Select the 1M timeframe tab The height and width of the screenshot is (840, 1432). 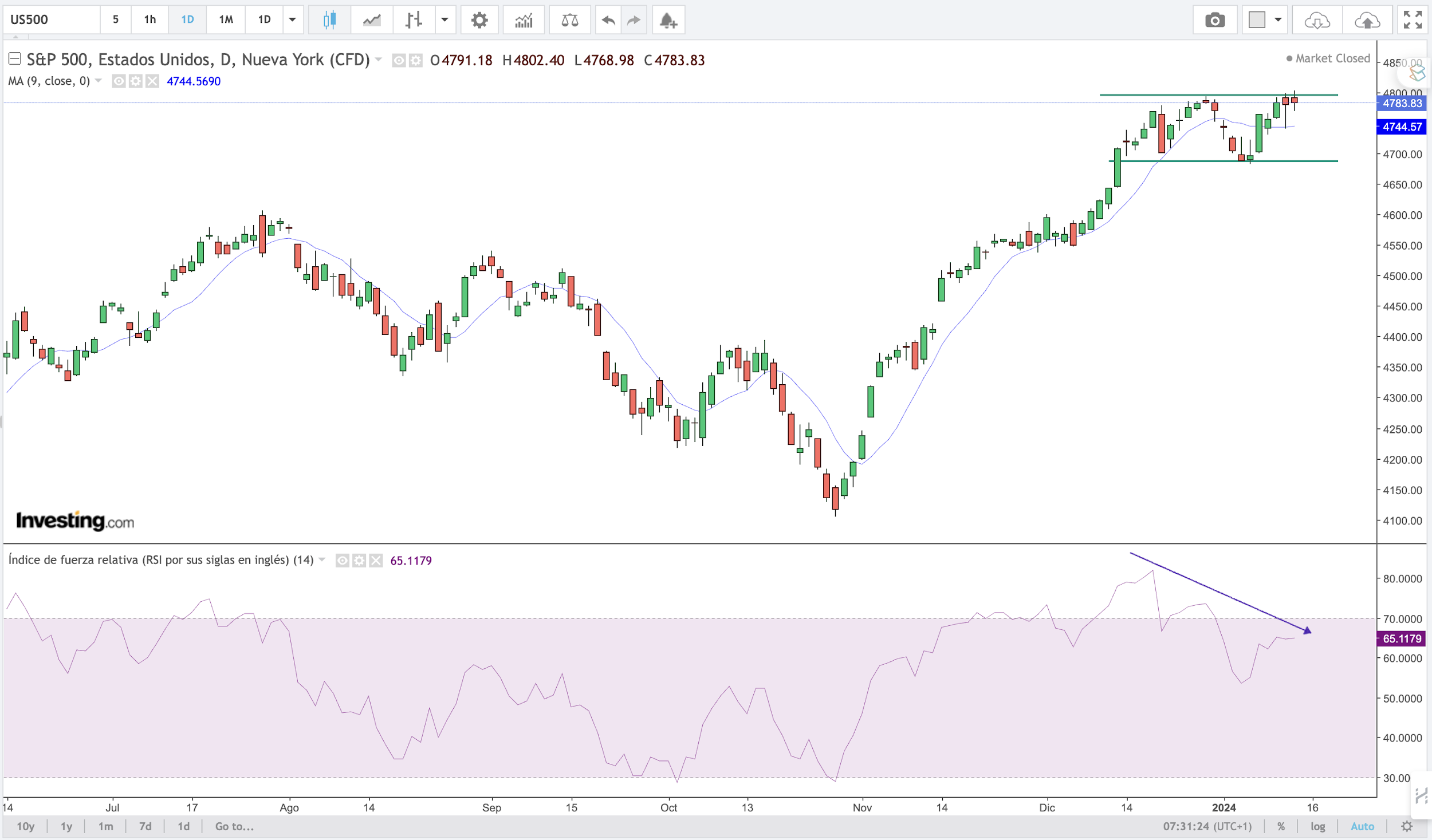pos(226,20)
